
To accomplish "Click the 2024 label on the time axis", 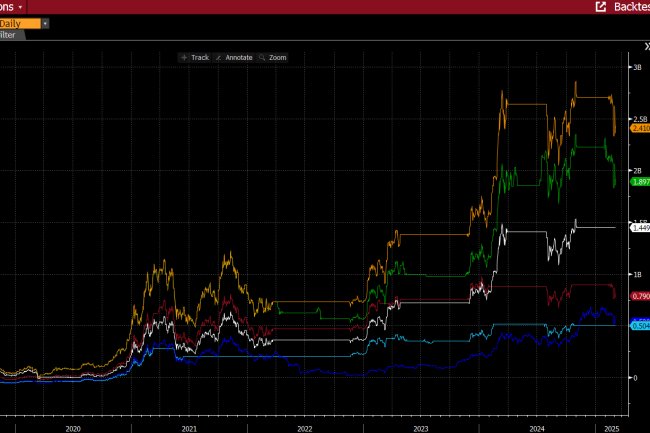I will [537, 429].
